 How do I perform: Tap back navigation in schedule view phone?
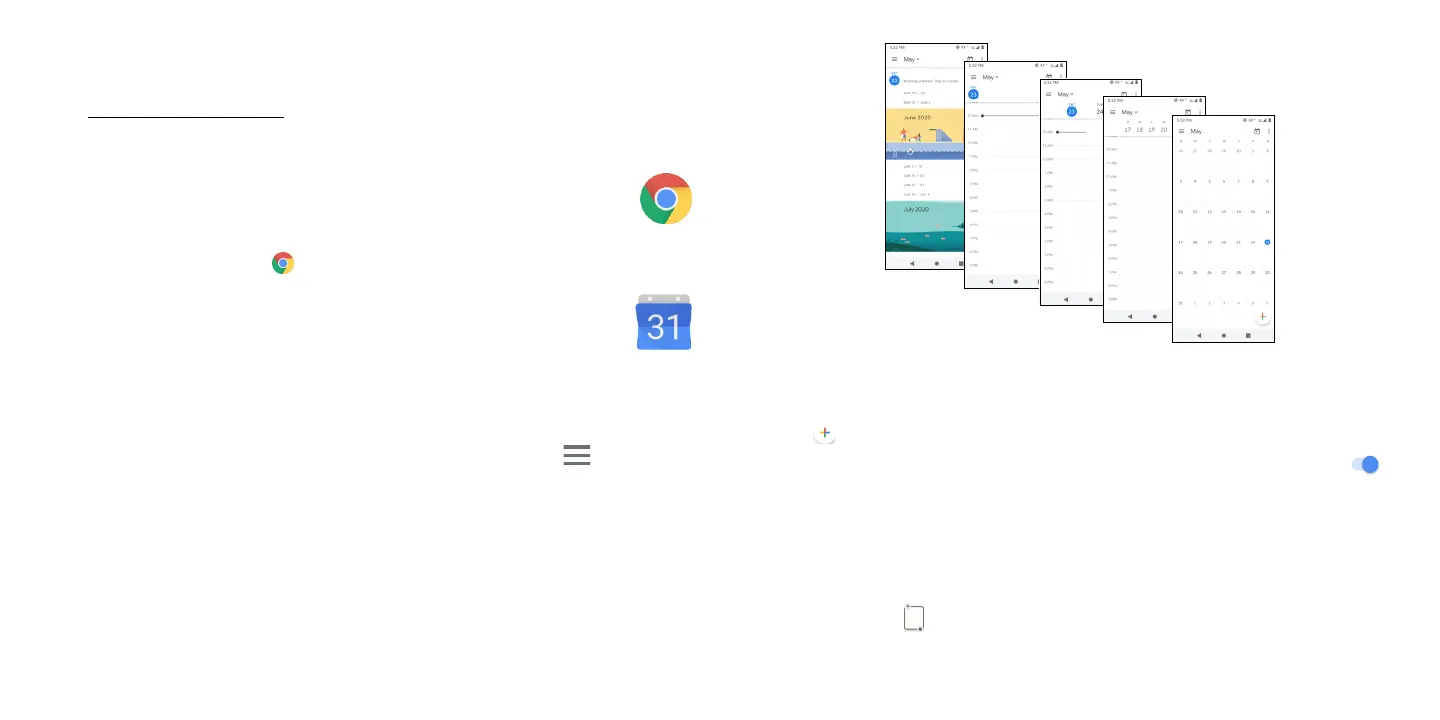(911, 263)
